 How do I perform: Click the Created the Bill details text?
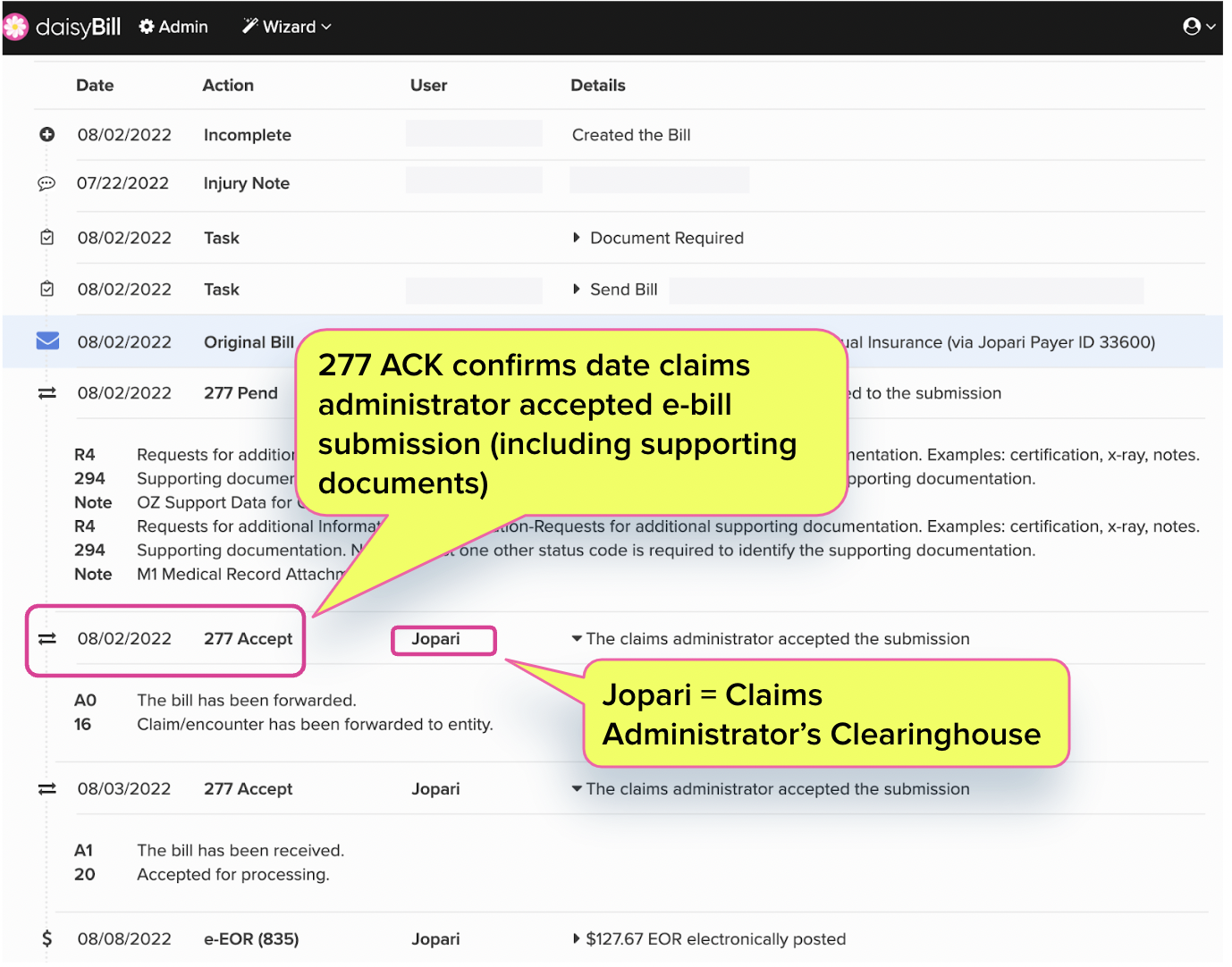[x=631, y=135]
